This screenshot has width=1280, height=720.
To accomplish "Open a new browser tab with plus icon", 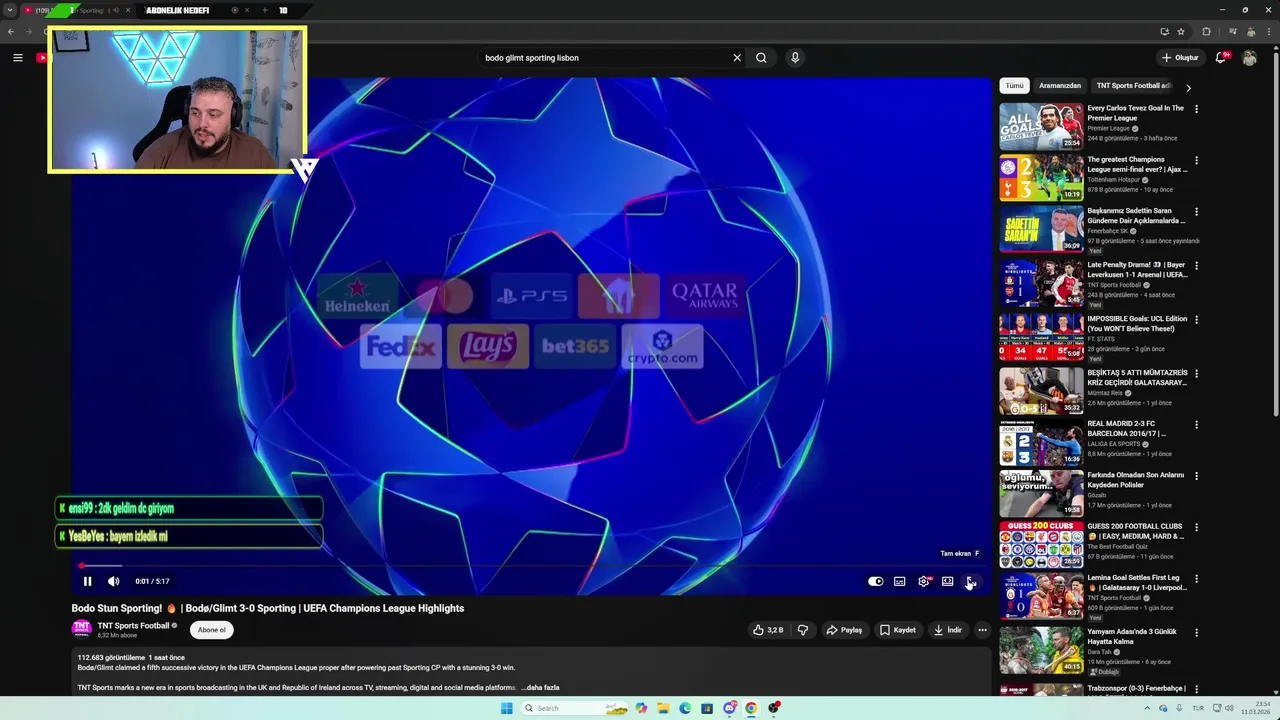I will (x=265, y=10).
